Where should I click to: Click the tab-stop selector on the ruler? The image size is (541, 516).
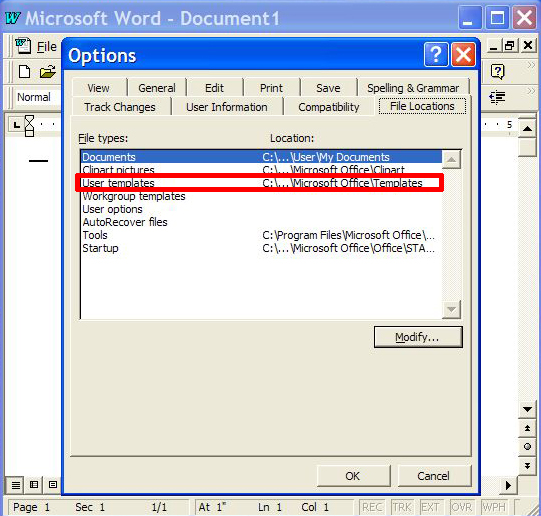click(x=16, y=125)
